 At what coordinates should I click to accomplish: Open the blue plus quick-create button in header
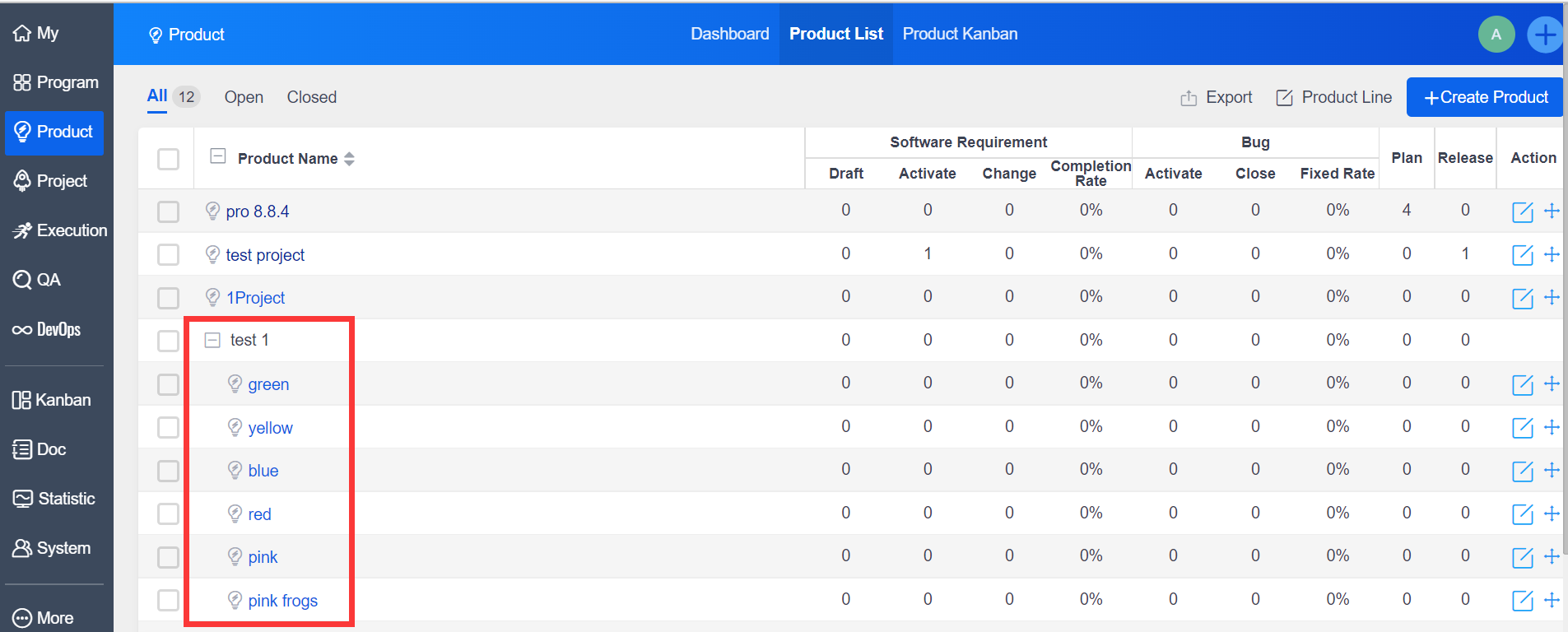[1544, 35]
